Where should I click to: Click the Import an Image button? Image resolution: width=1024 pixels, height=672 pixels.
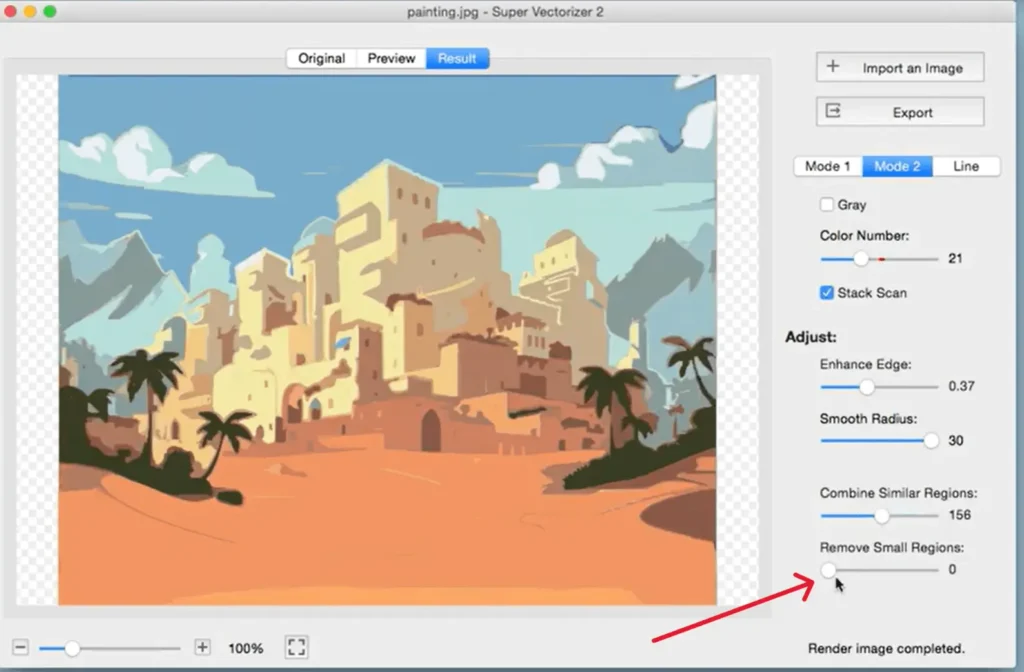(899, 67)
